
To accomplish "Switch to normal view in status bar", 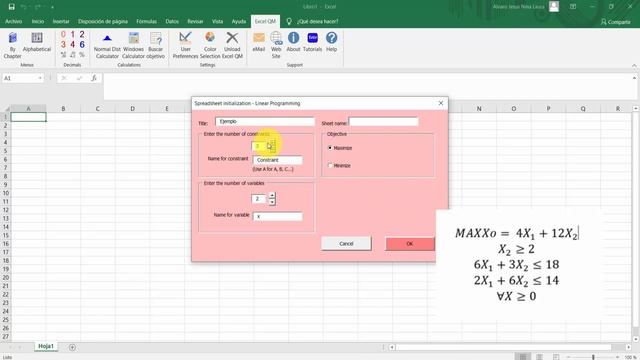I will pos(522,357).
